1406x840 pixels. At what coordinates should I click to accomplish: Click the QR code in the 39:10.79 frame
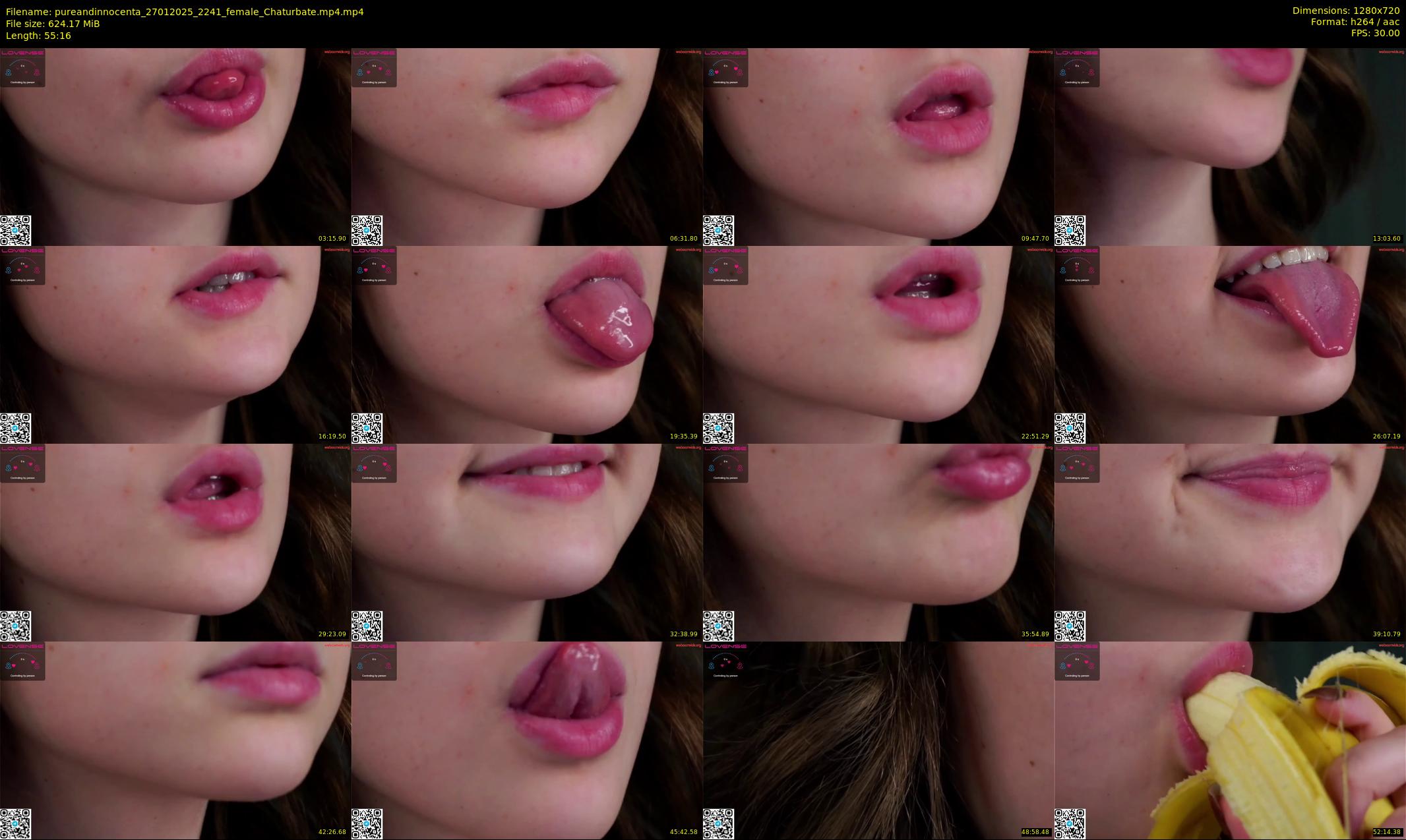pyautogui.click(x=1070, y=626)
